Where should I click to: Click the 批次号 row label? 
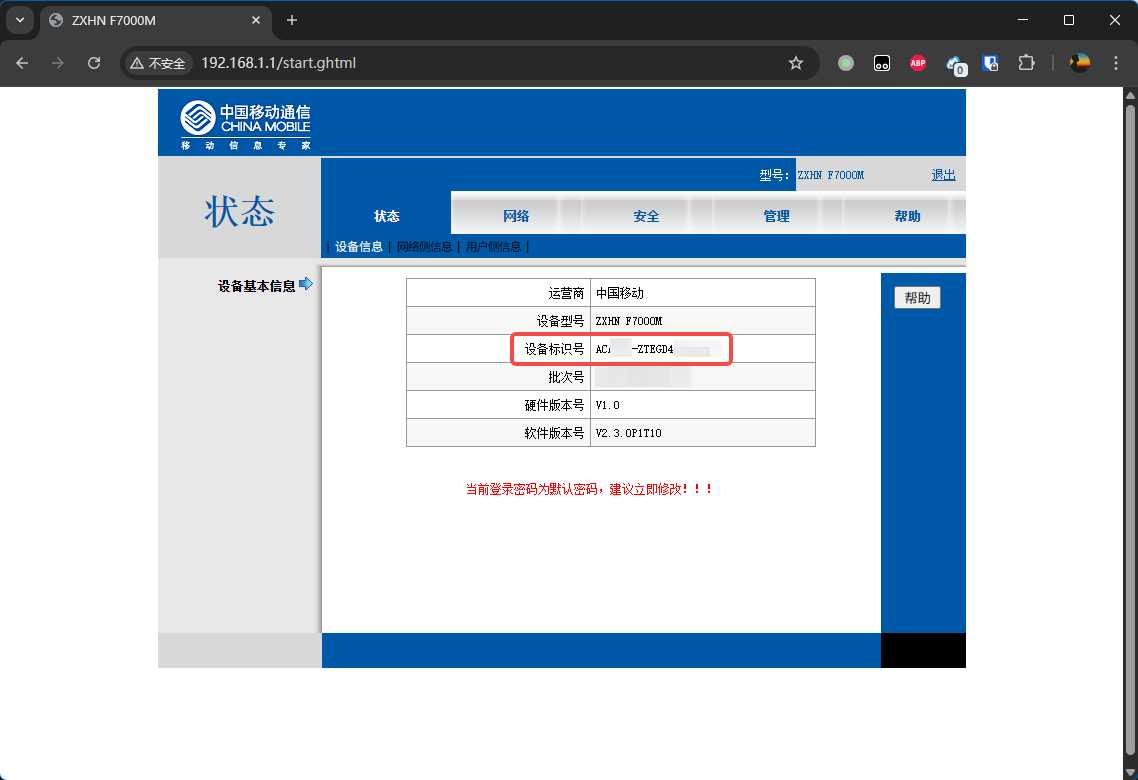(566, 377)
